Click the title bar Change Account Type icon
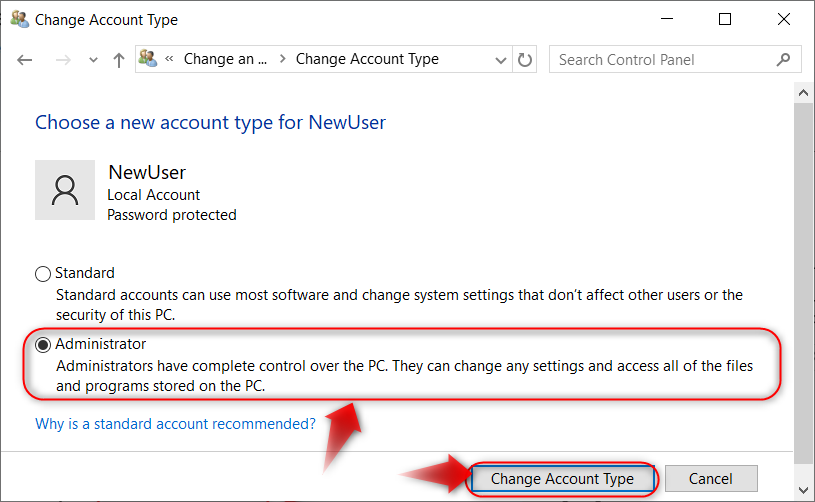815x502 pixels. click(18, 19)
